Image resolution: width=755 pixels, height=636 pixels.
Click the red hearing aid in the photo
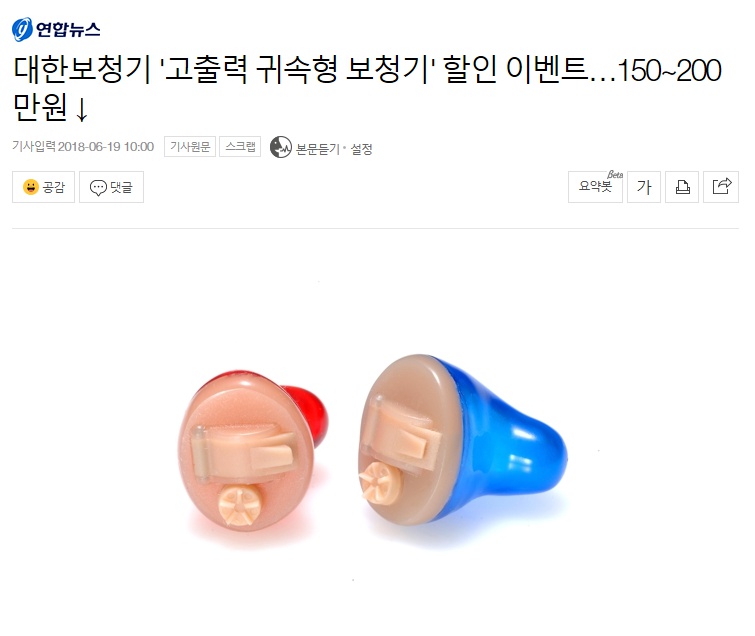pos(252,452)
